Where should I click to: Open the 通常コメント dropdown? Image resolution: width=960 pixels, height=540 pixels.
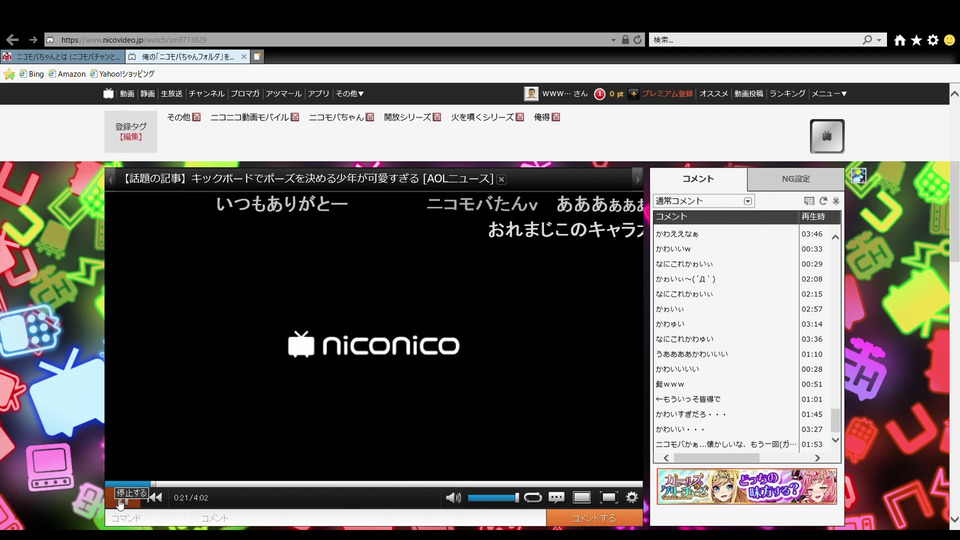click(x=703, y=201)
